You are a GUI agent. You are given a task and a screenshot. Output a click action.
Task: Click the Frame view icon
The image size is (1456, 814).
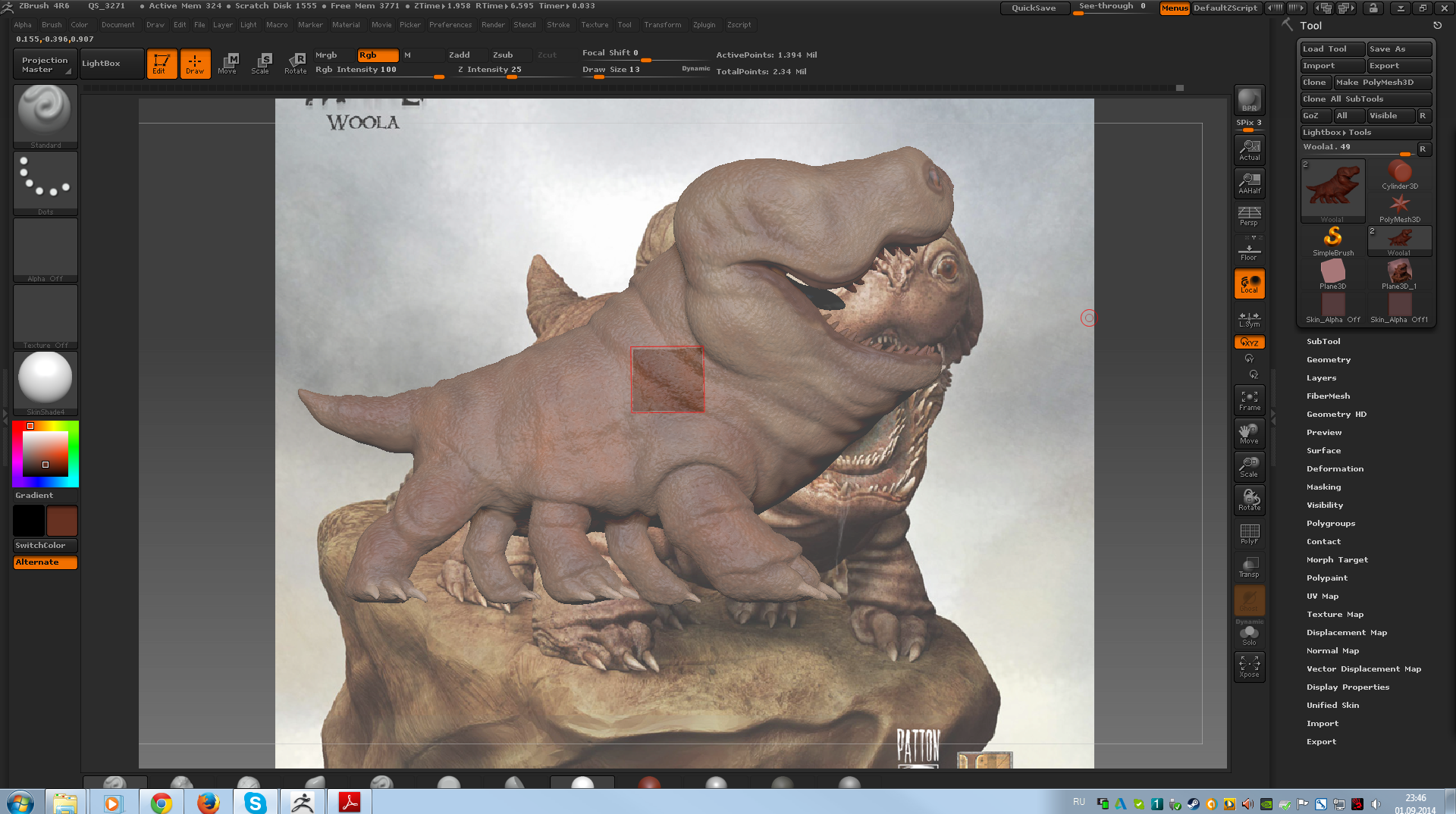(1249, 400)
